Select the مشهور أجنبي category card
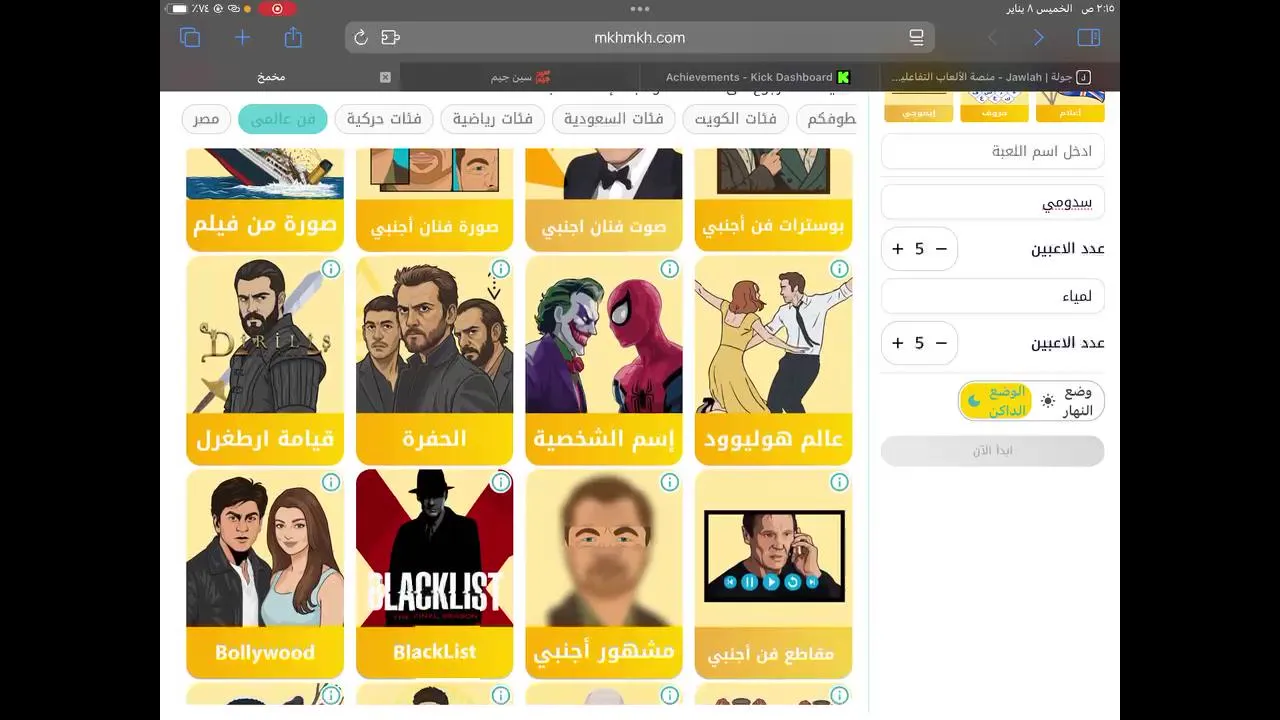The height and width of the screenshot is (720, 1280). point(604,574)
